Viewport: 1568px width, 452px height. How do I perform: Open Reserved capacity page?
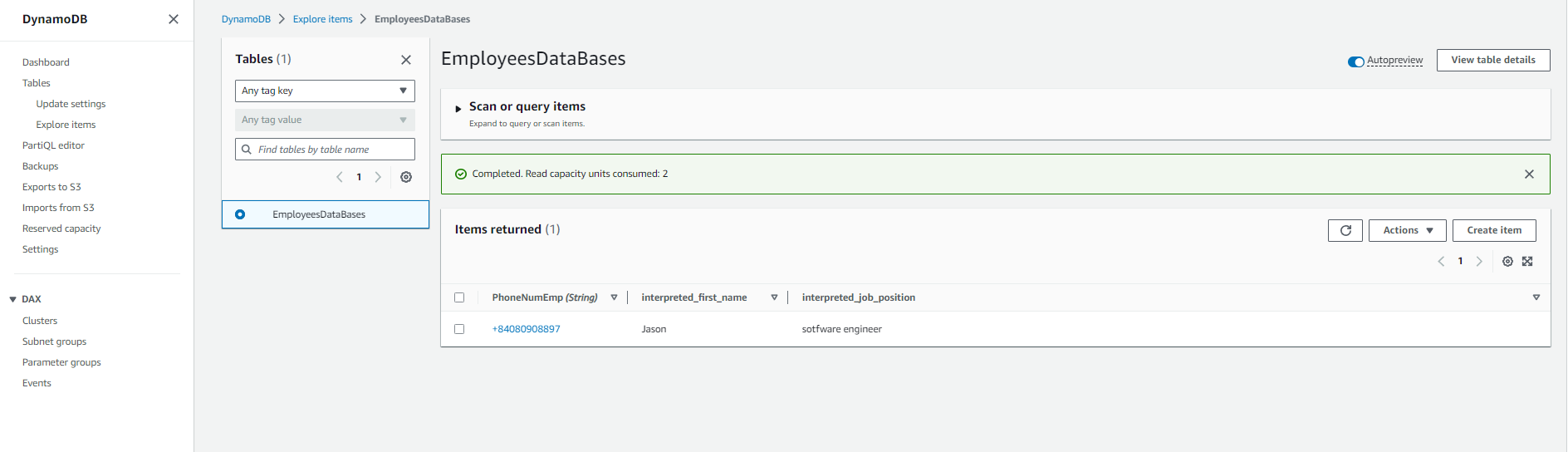(x=61, y=228)
